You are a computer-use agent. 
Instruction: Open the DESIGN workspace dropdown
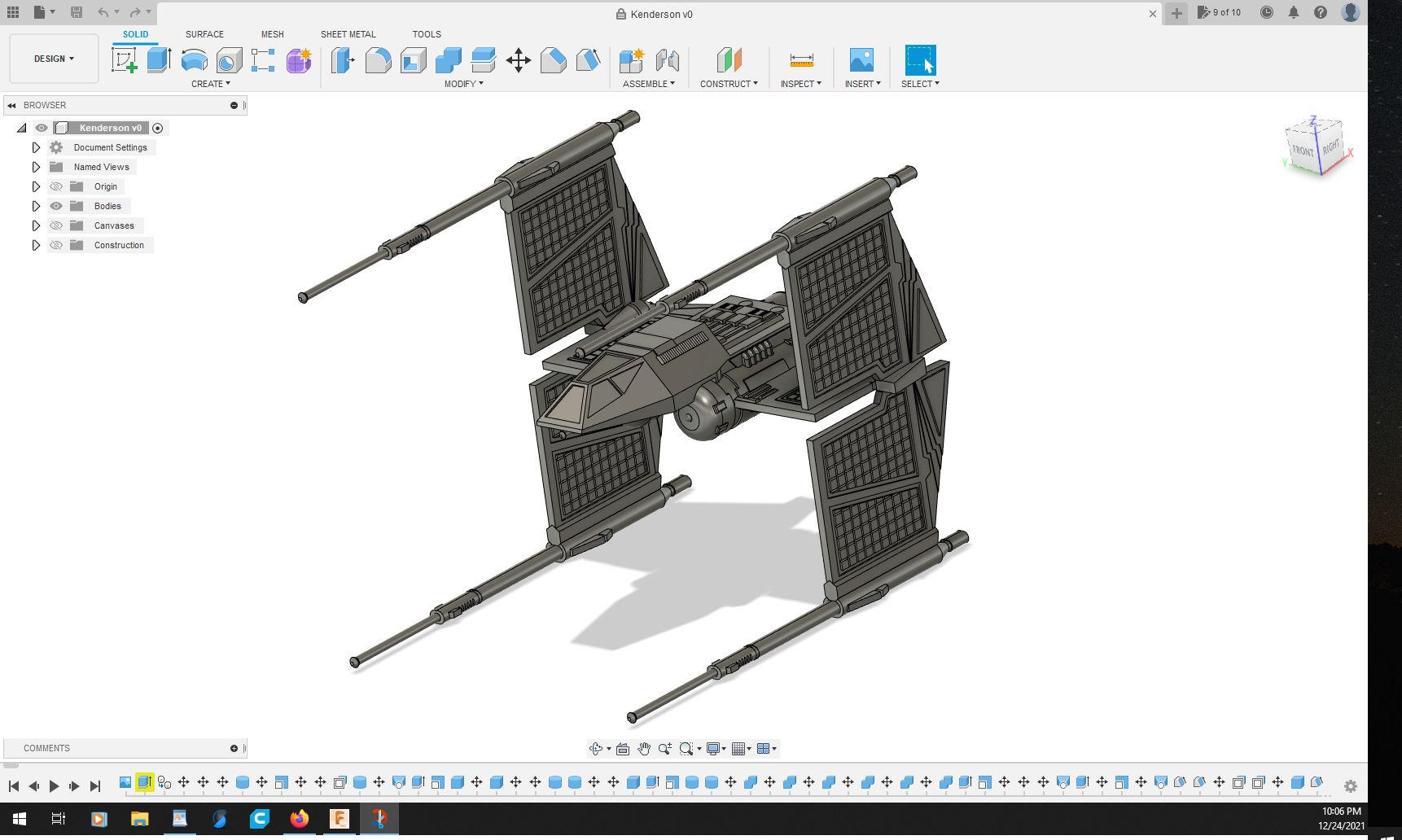[54, 59]
